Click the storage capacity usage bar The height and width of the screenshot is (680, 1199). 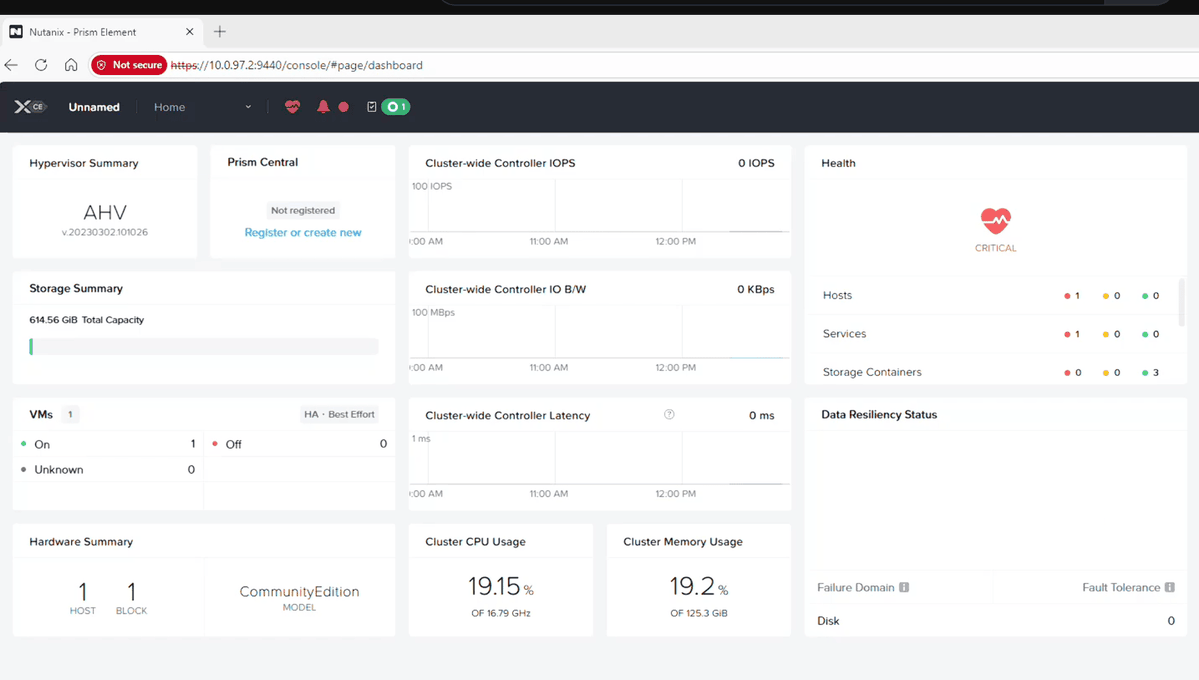[203, 347]
